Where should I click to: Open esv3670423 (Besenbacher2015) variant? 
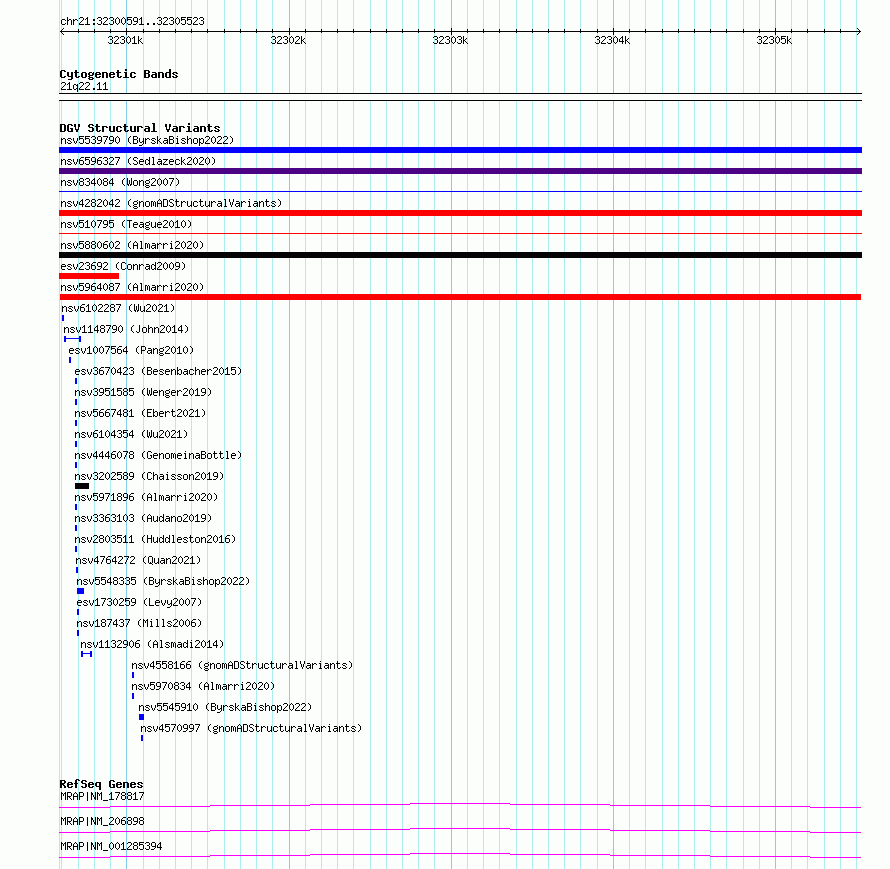158,371
